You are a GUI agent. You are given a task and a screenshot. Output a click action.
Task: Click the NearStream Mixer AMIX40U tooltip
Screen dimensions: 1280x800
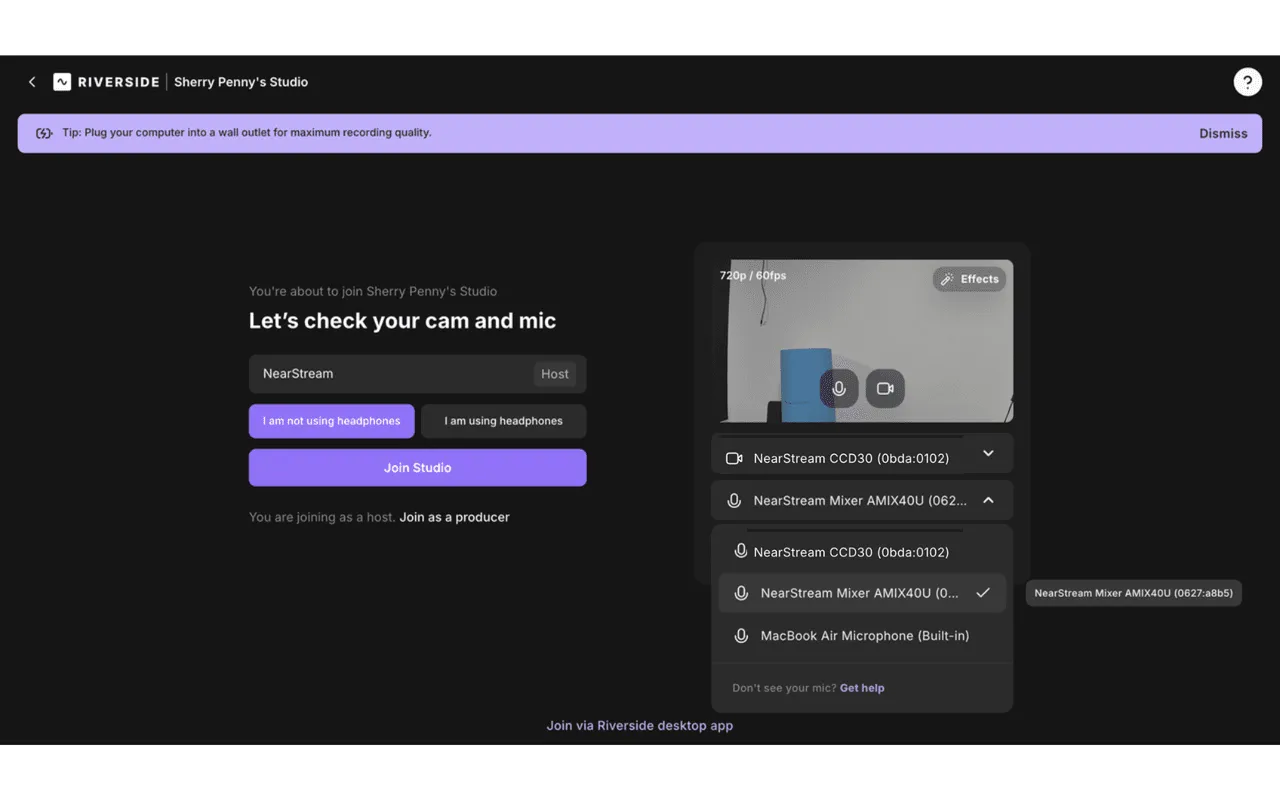pyautogui.click(x=1134, y=593)
